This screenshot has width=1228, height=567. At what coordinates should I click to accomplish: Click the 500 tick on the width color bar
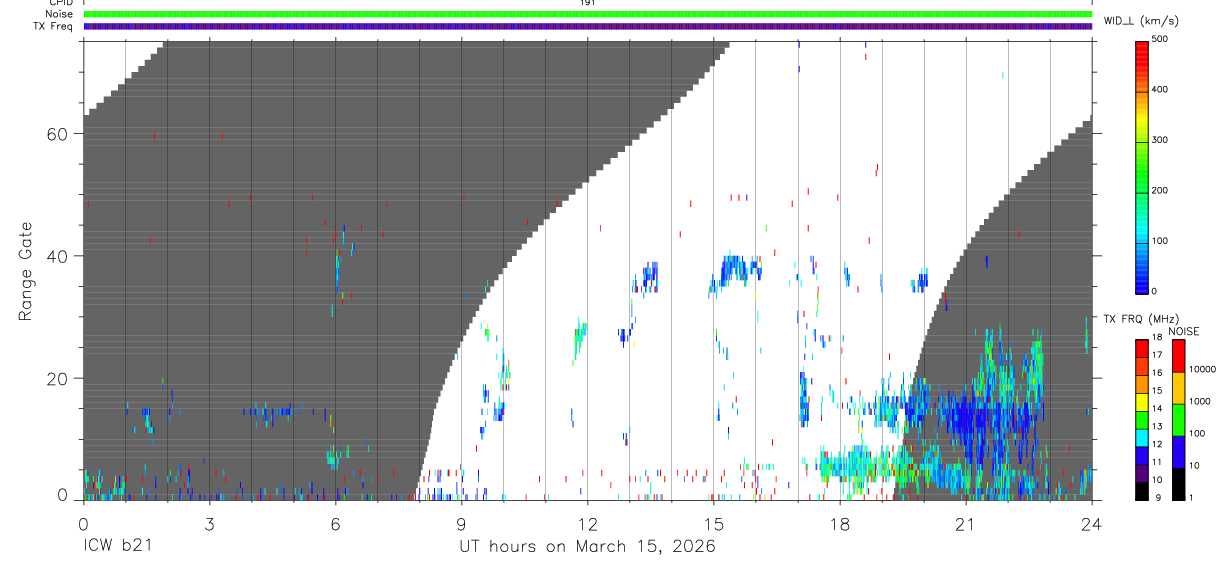1162,39
